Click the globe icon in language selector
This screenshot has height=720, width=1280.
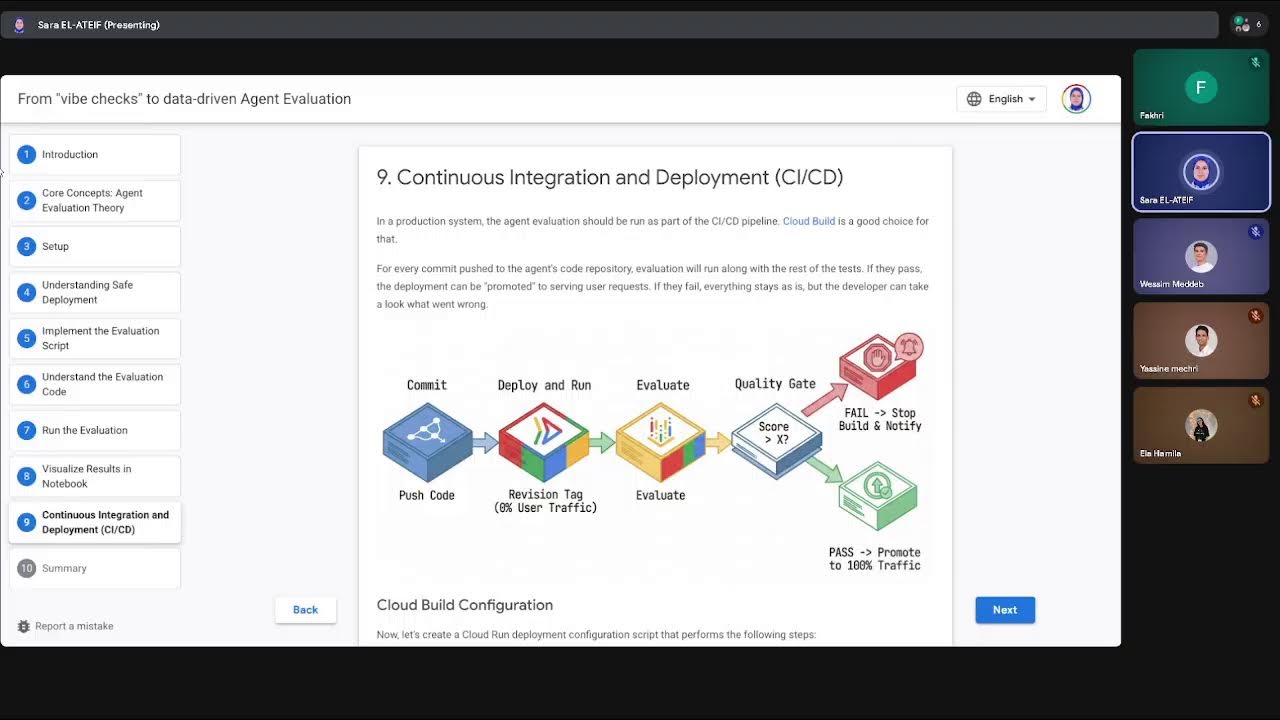coord(974,99)
